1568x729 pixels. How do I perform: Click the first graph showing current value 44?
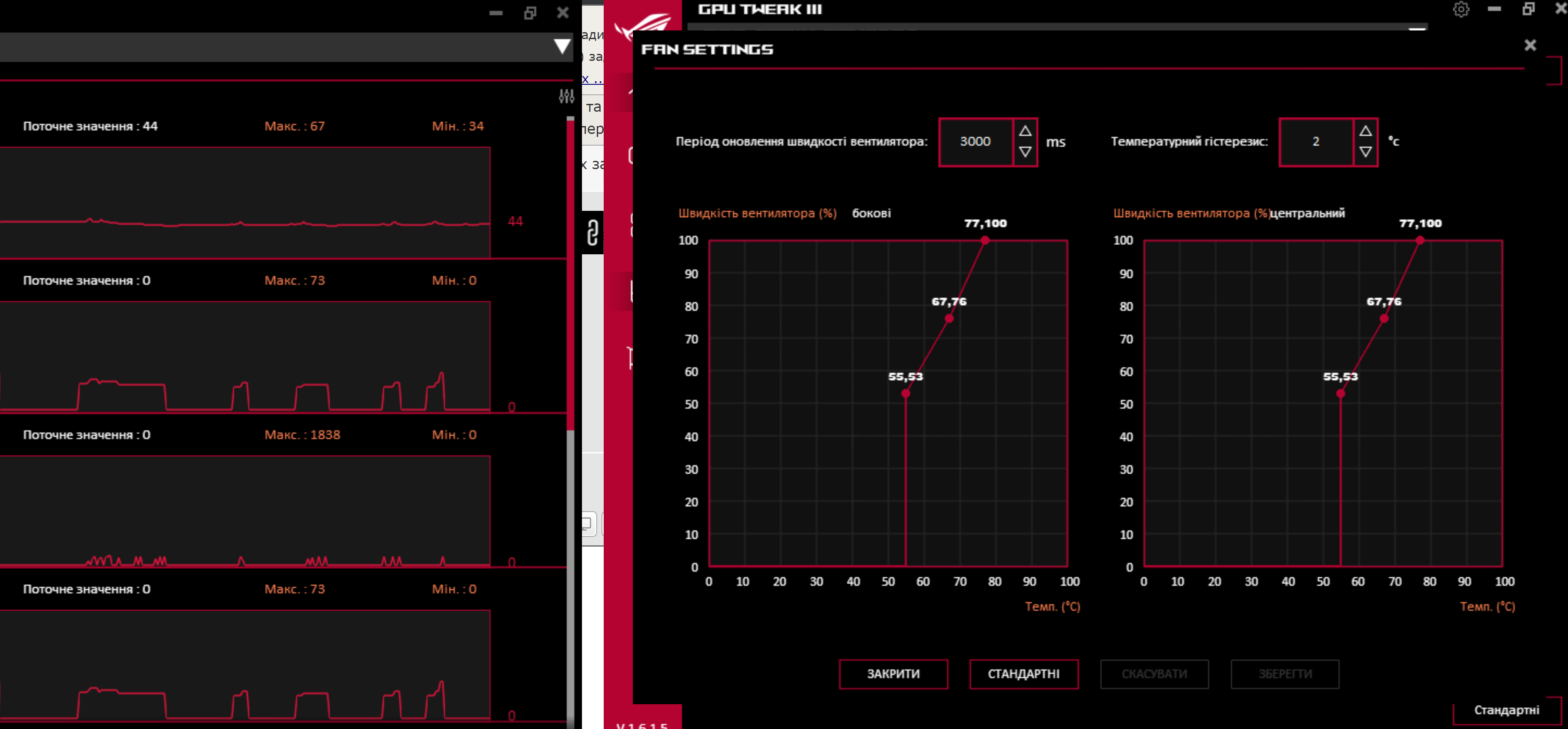tap(245, 203)
